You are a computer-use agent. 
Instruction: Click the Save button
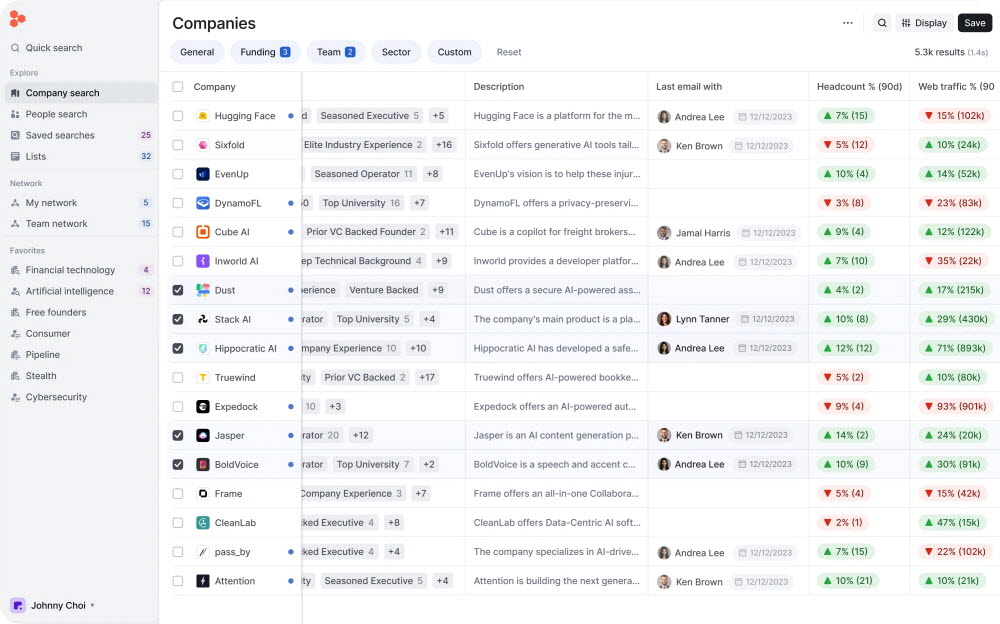point(974,23)
